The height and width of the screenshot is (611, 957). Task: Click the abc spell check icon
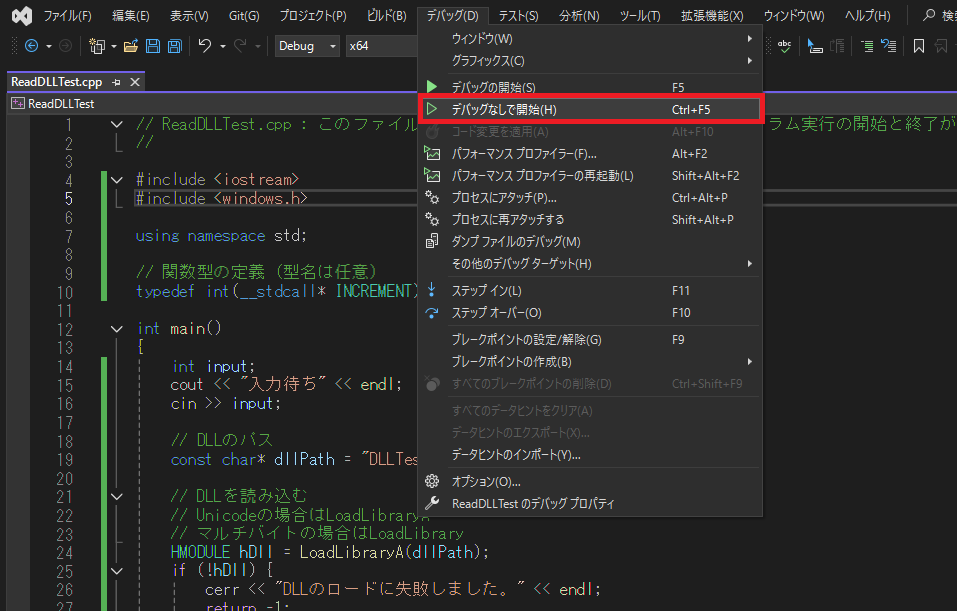coord(785,46)
